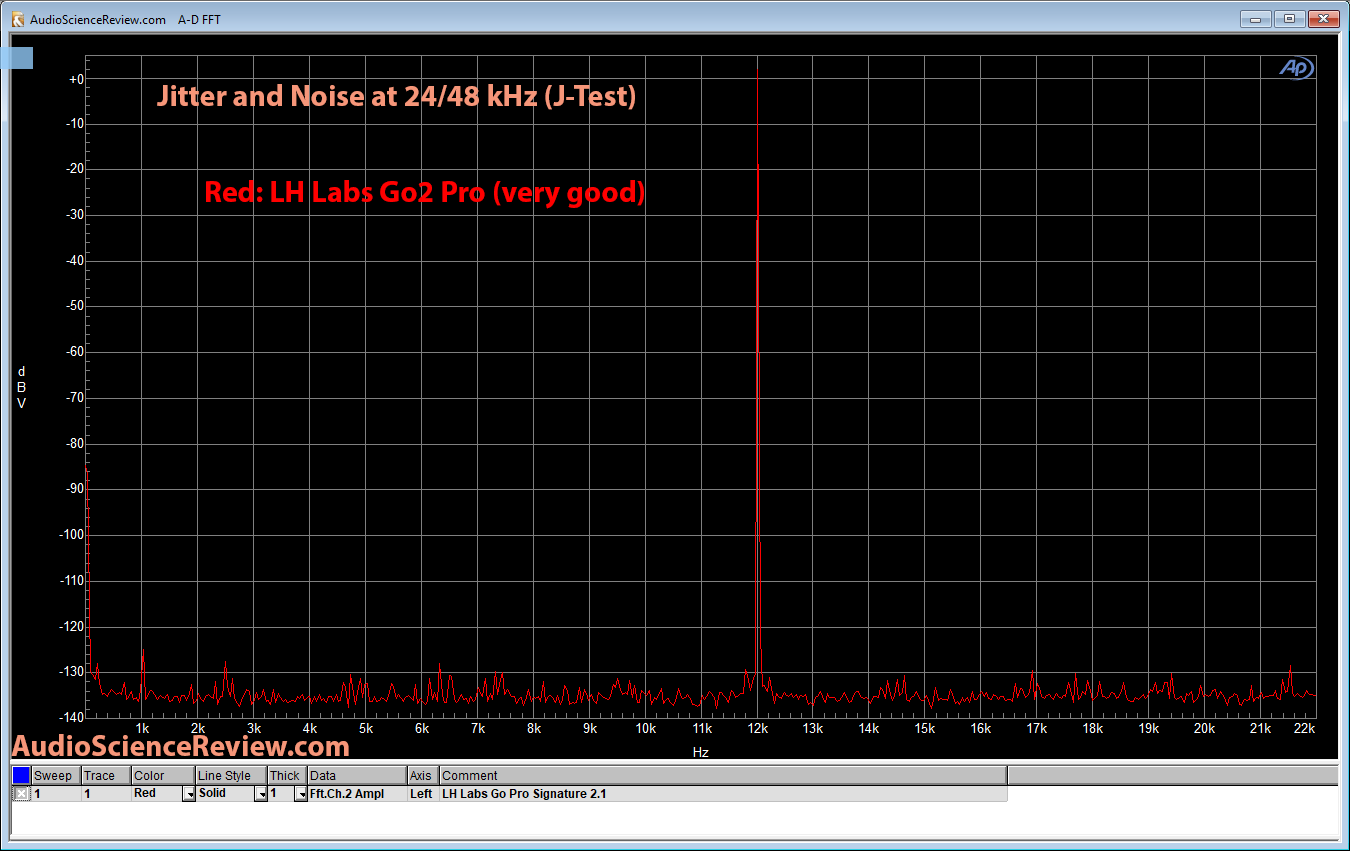Click the '6k' frequency axis label
This screenshot has height=851, width=1350.
[x=422, y=728]
